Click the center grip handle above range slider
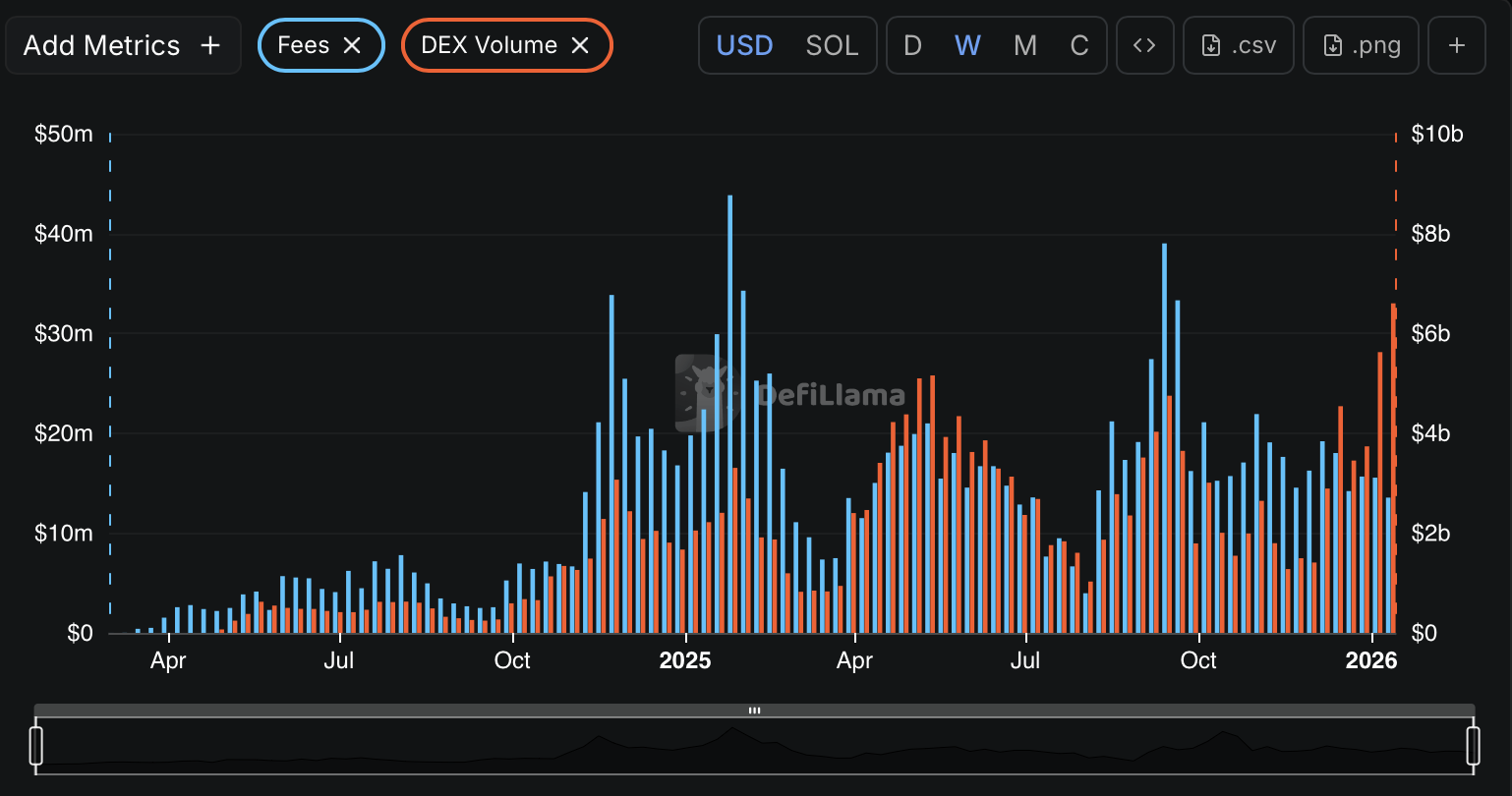Viewport: 1512px width, 796px height. tap(754, 711)
